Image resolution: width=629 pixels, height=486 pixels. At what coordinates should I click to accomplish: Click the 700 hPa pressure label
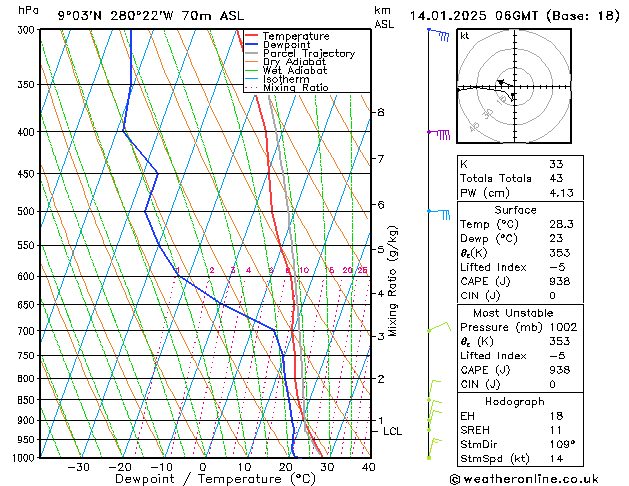pyautogui.click(x=26, y=331)
